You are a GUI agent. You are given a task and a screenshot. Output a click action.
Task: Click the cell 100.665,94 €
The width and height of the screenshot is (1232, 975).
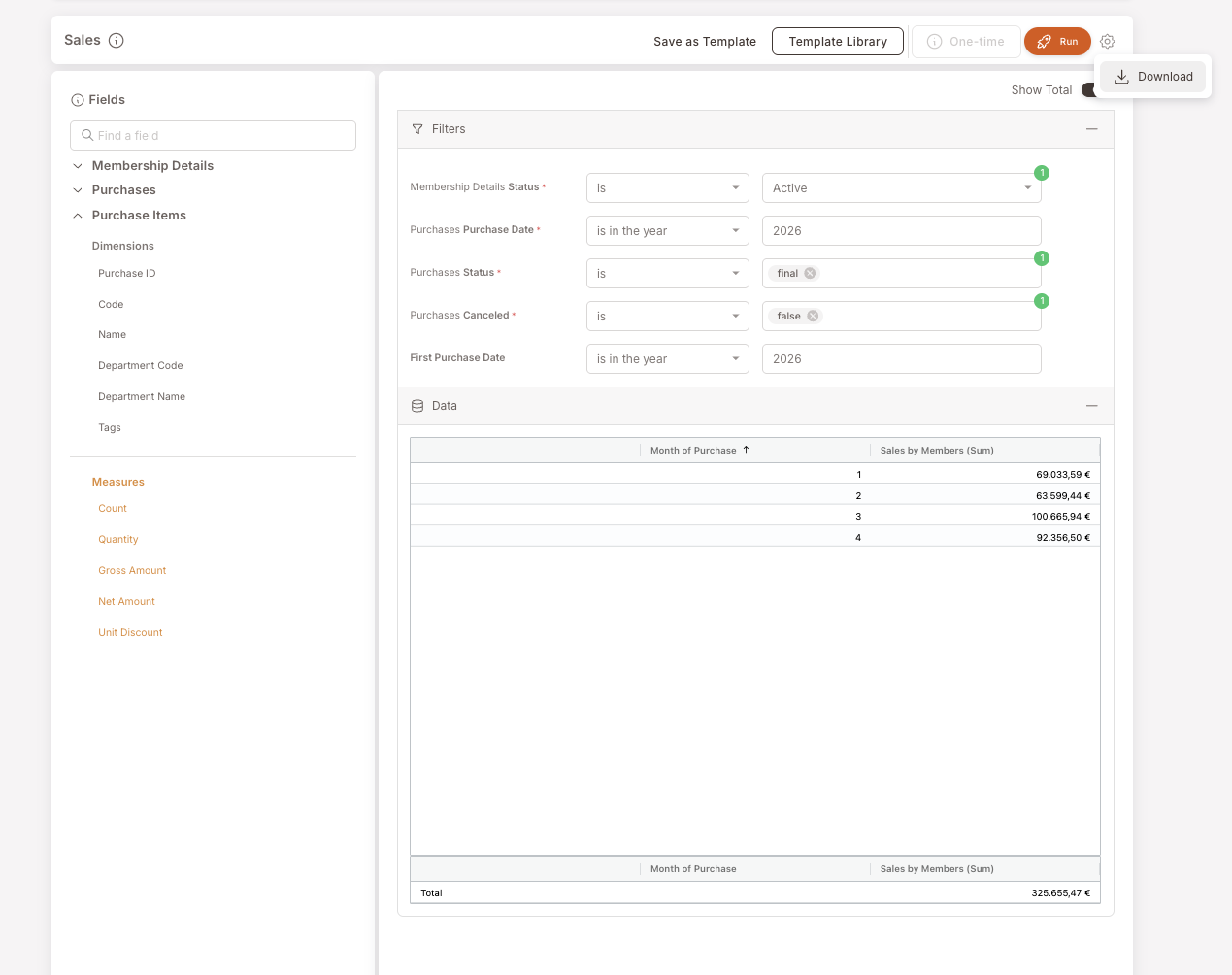point(1061,517)
